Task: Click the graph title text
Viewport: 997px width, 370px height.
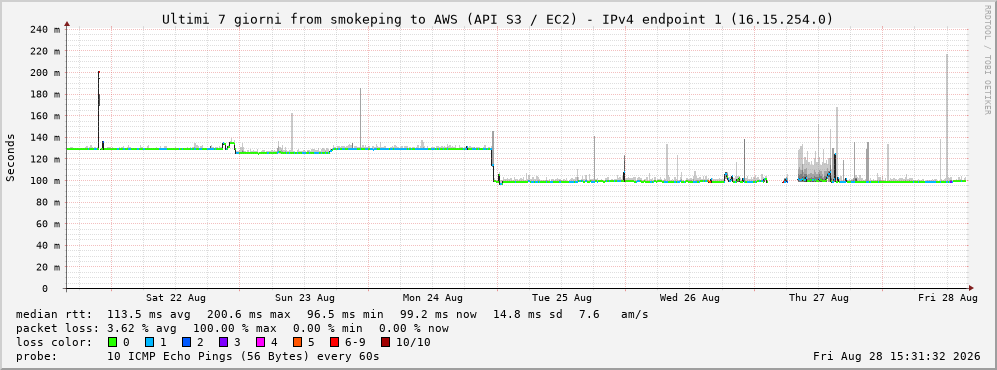Action: [x=497, y=19]
